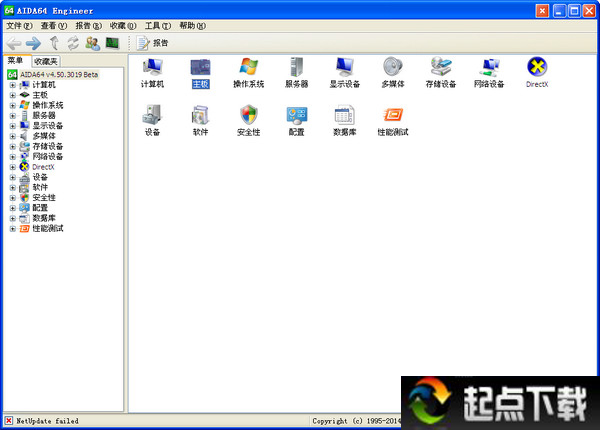
Task: Click the AIDA64 title bar logo icon
Action: (x=9, y=11)
